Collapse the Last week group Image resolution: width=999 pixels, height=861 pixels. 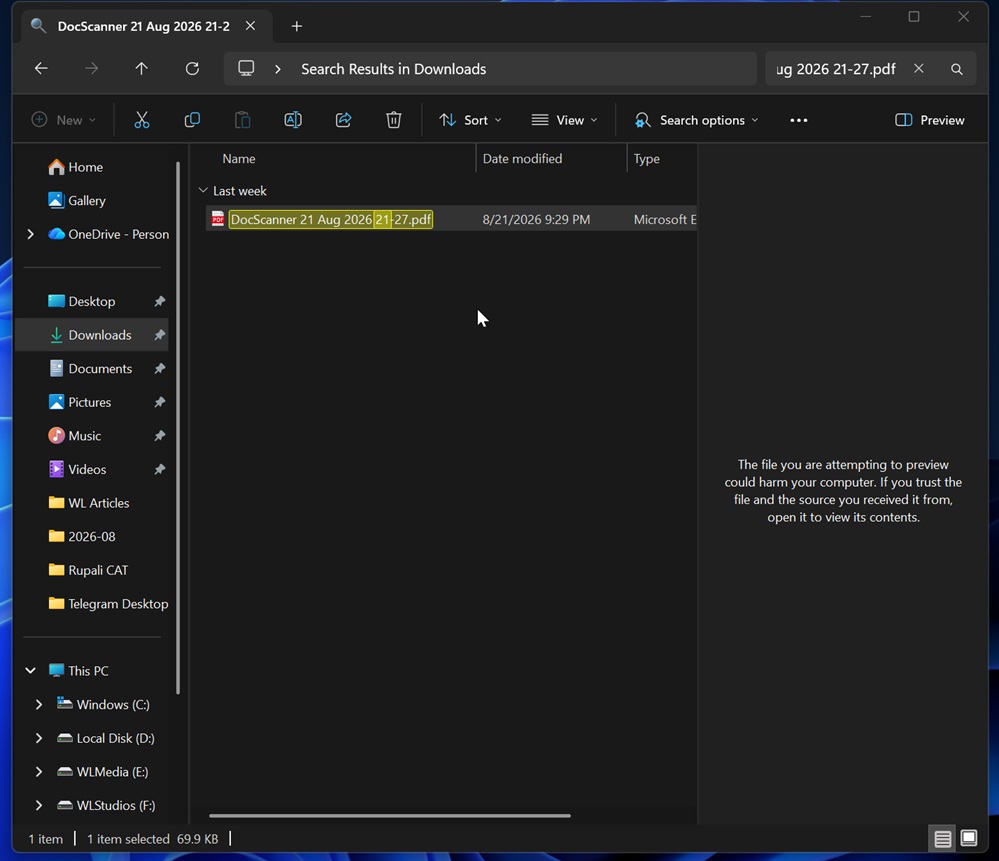[x=203, y=191]
